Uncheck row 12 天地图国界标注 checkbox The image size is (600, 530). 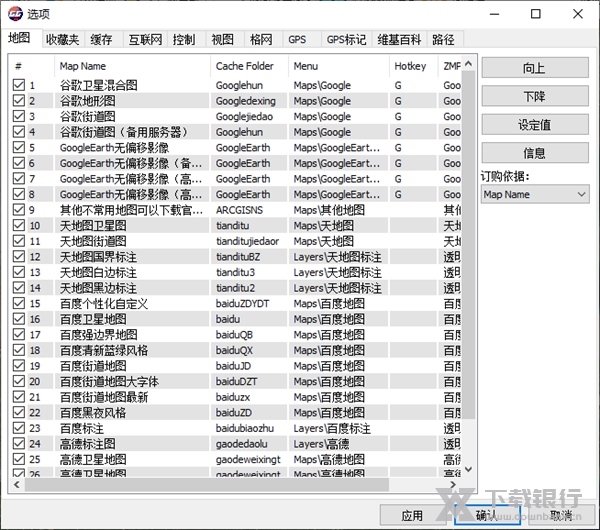coord(19,256)
